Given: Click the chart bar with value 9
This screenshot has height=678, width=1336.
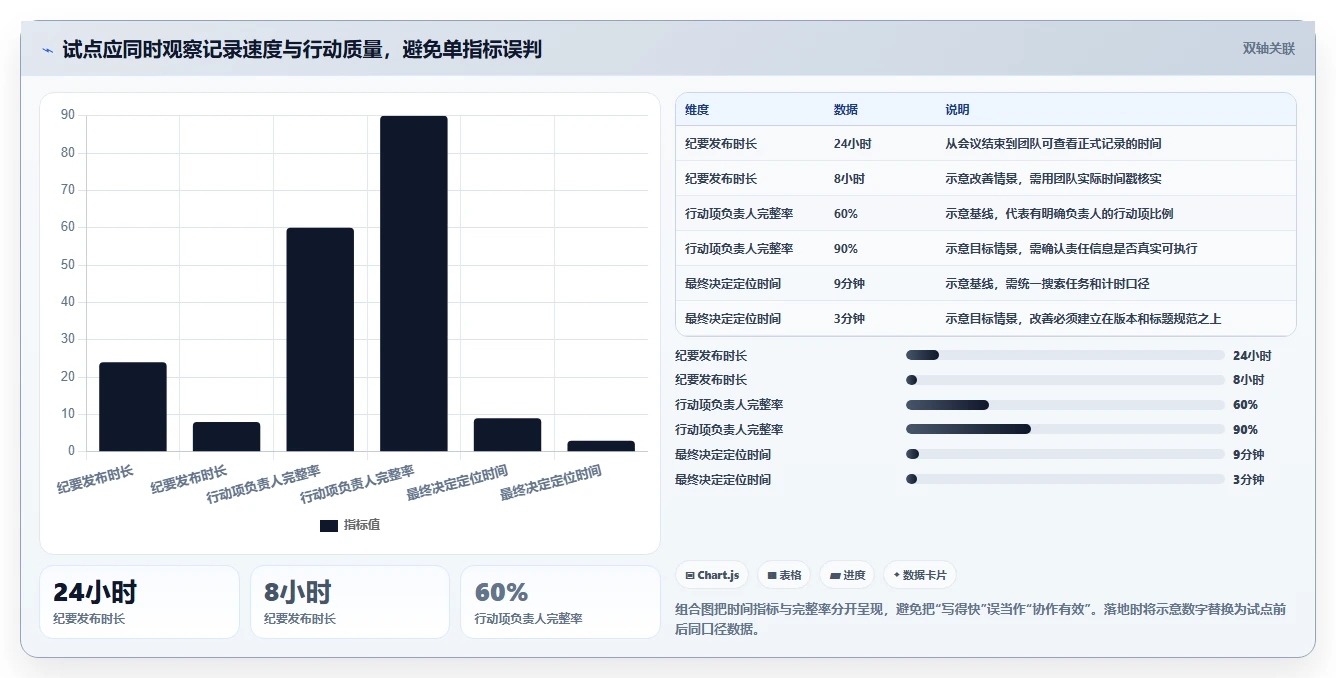Looking at the screenshot, I should (507, 435).
